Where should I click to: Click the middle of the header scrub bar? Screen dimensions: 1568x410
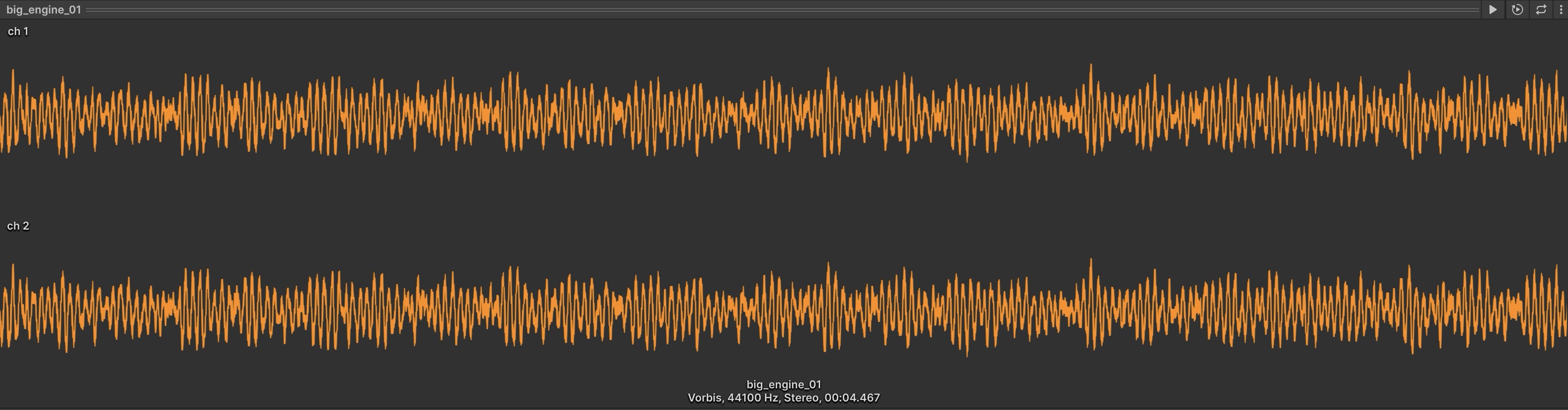click(x=783, y=10)
